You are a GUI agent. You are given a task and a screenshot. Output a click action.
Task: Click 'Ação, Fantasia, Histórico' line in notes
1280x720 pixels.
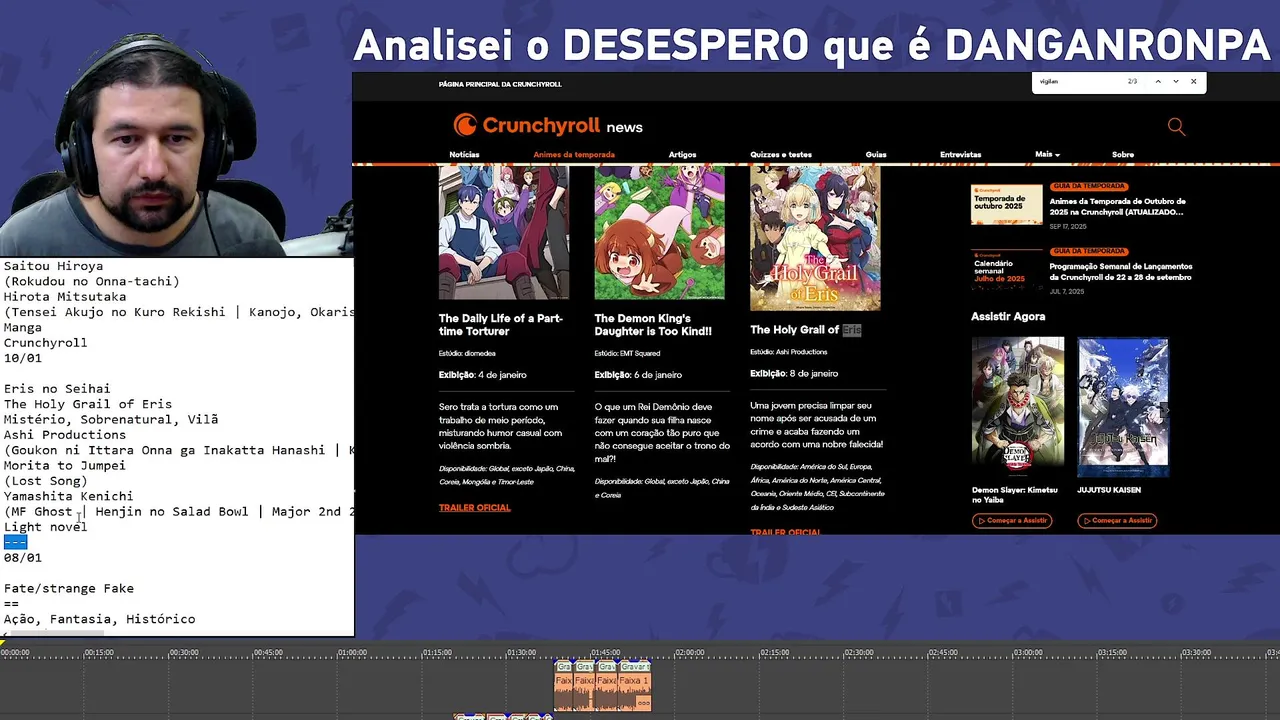(99, 620)
